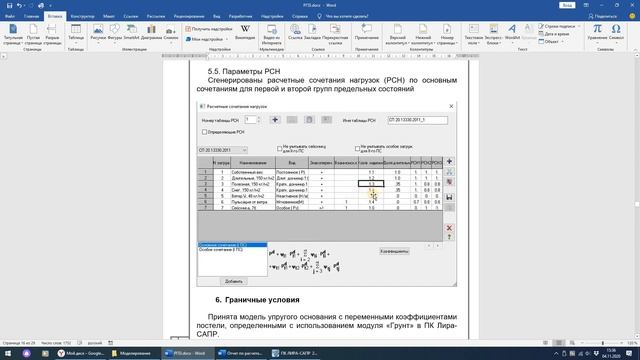Click the macro recording status bar icon
Screen dimensions: 640x360
tap(111, 343)
